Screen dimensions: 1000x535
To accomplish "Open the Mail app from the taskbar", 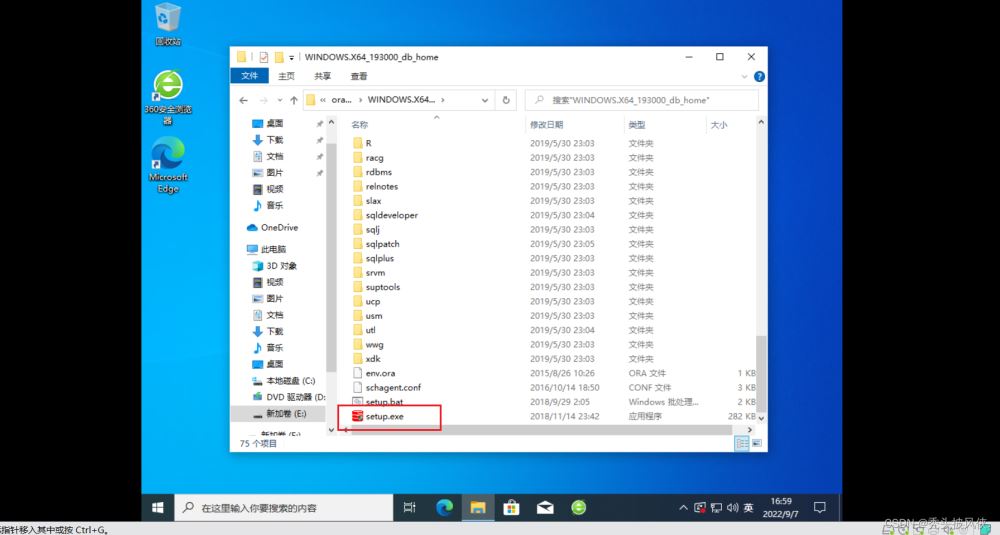I will [545, 508].
